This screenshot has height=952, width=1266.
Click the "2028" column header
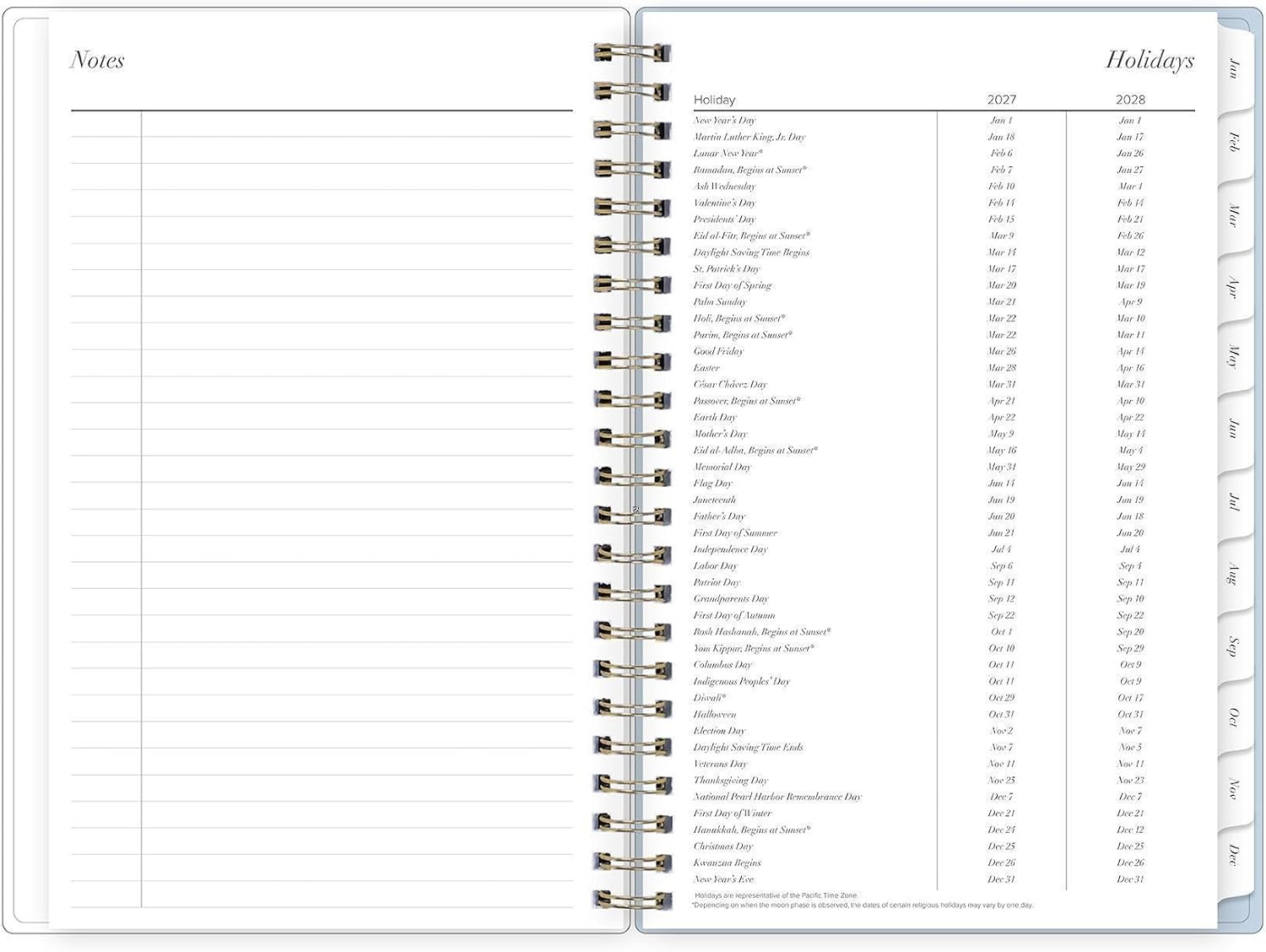tap(1130, 100)
